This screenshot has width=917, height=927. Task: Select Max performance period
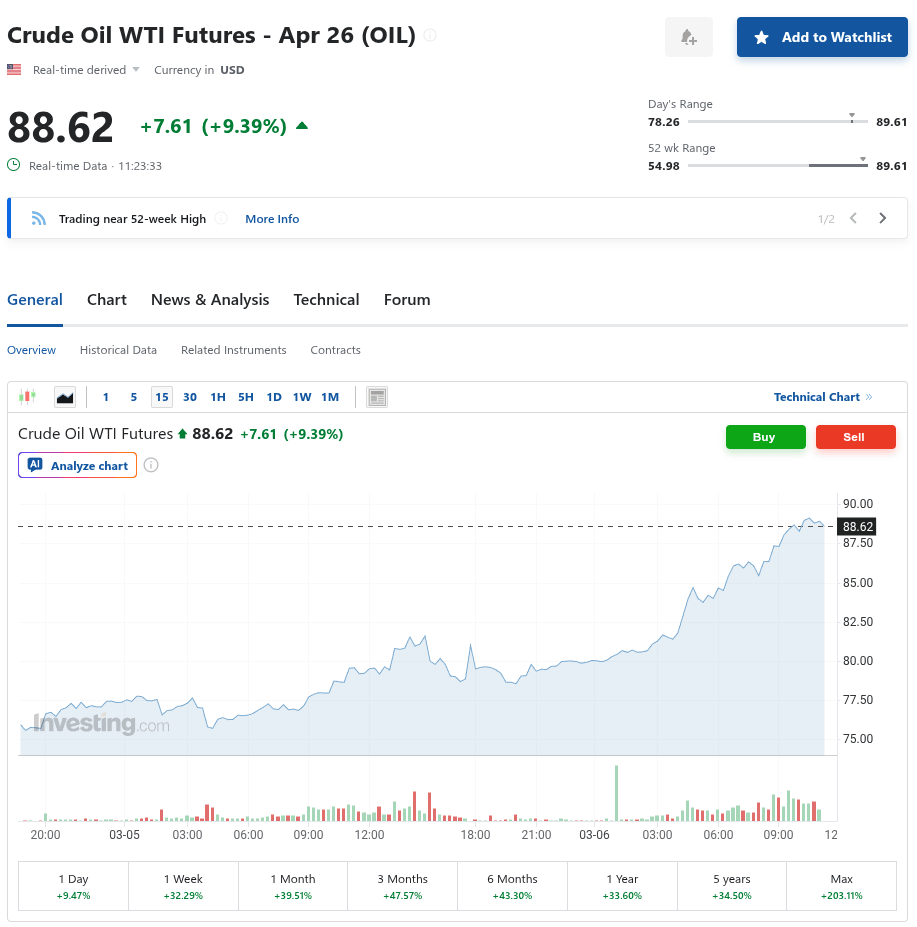click(x=842, y=886)
